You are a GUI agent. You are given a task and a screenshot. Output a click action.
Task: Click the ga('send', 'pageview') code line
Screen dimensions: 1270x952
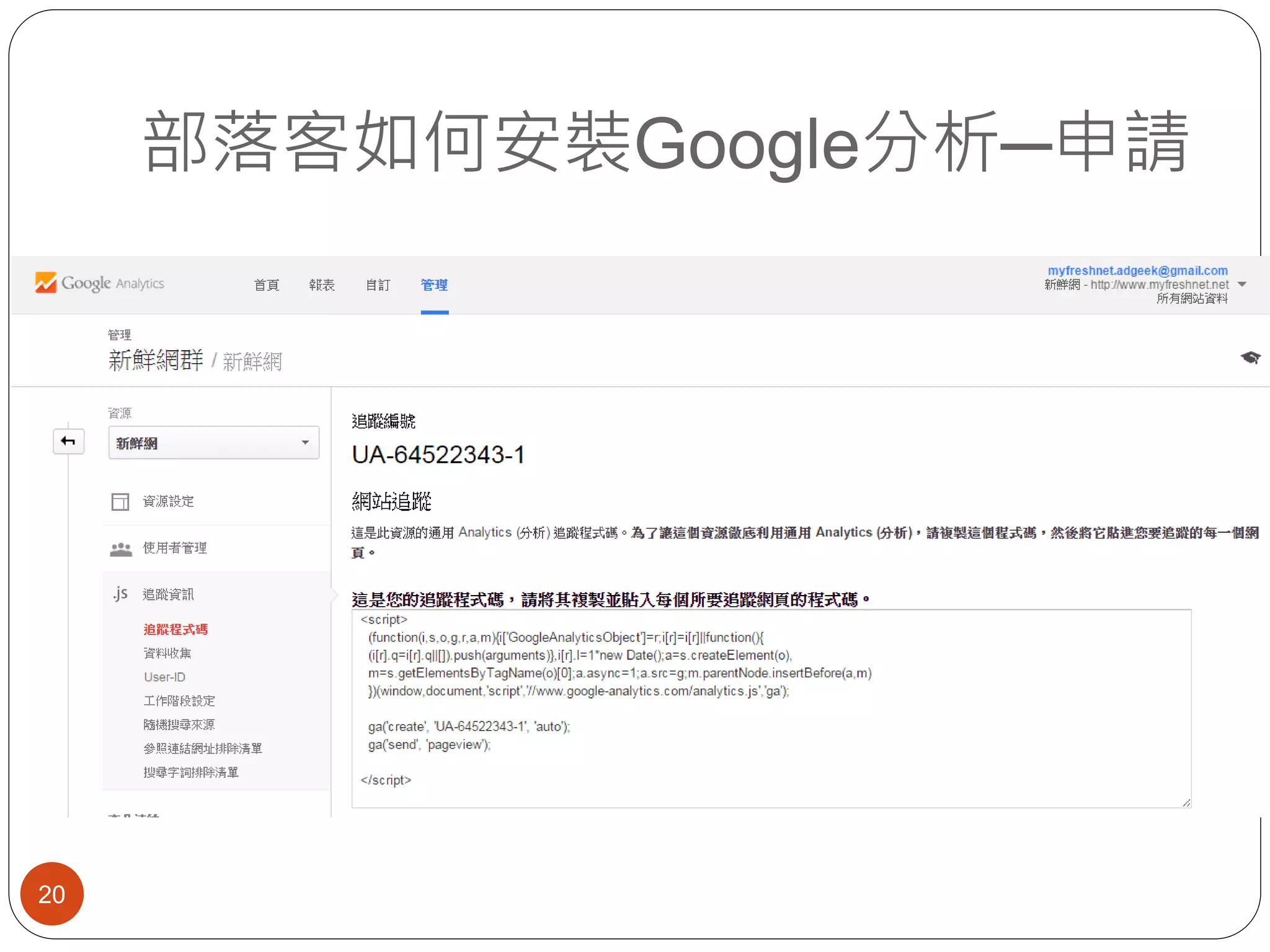click(x=429, y=744)
